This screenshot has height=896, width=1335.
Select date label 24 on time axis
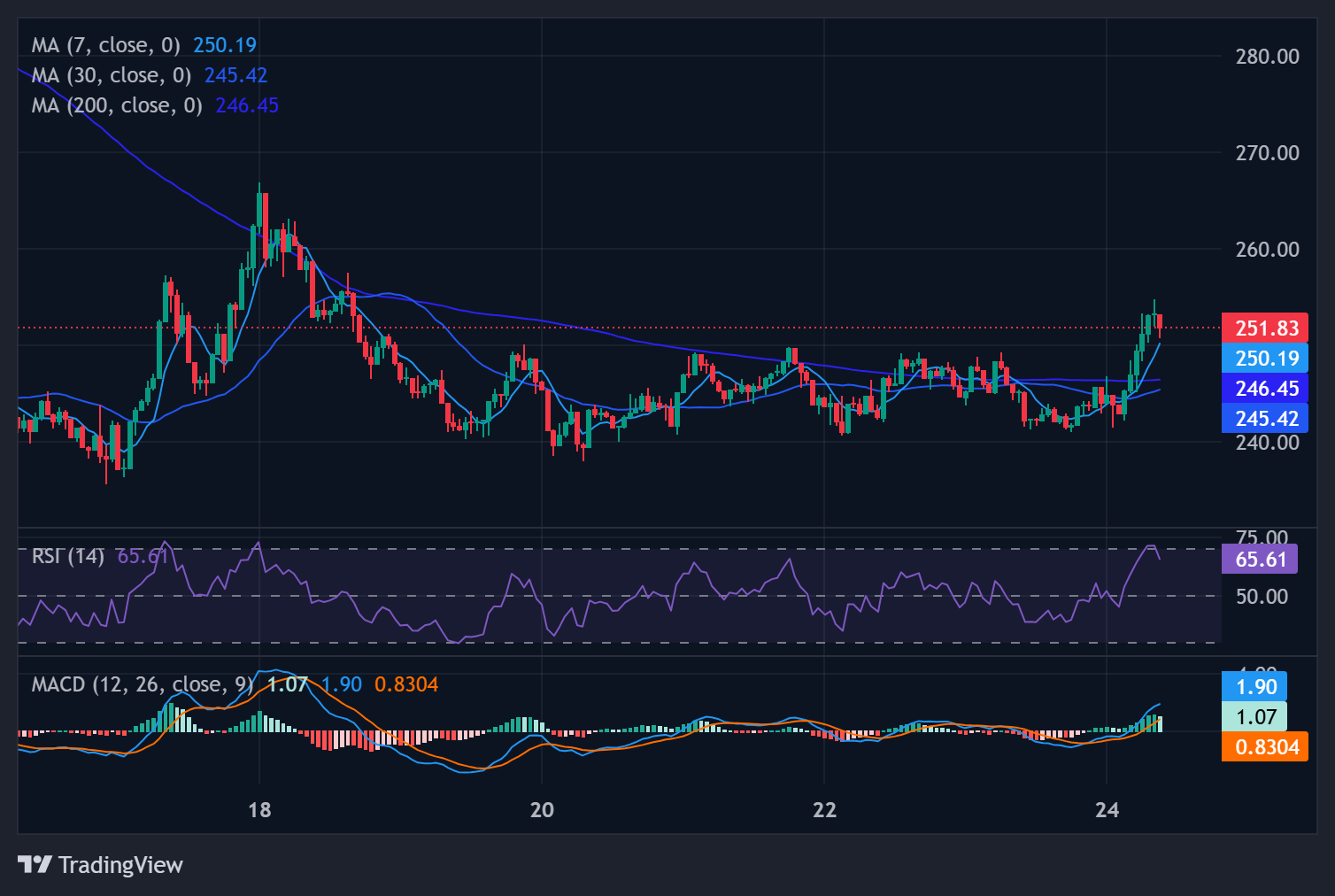coord(1107,809)
